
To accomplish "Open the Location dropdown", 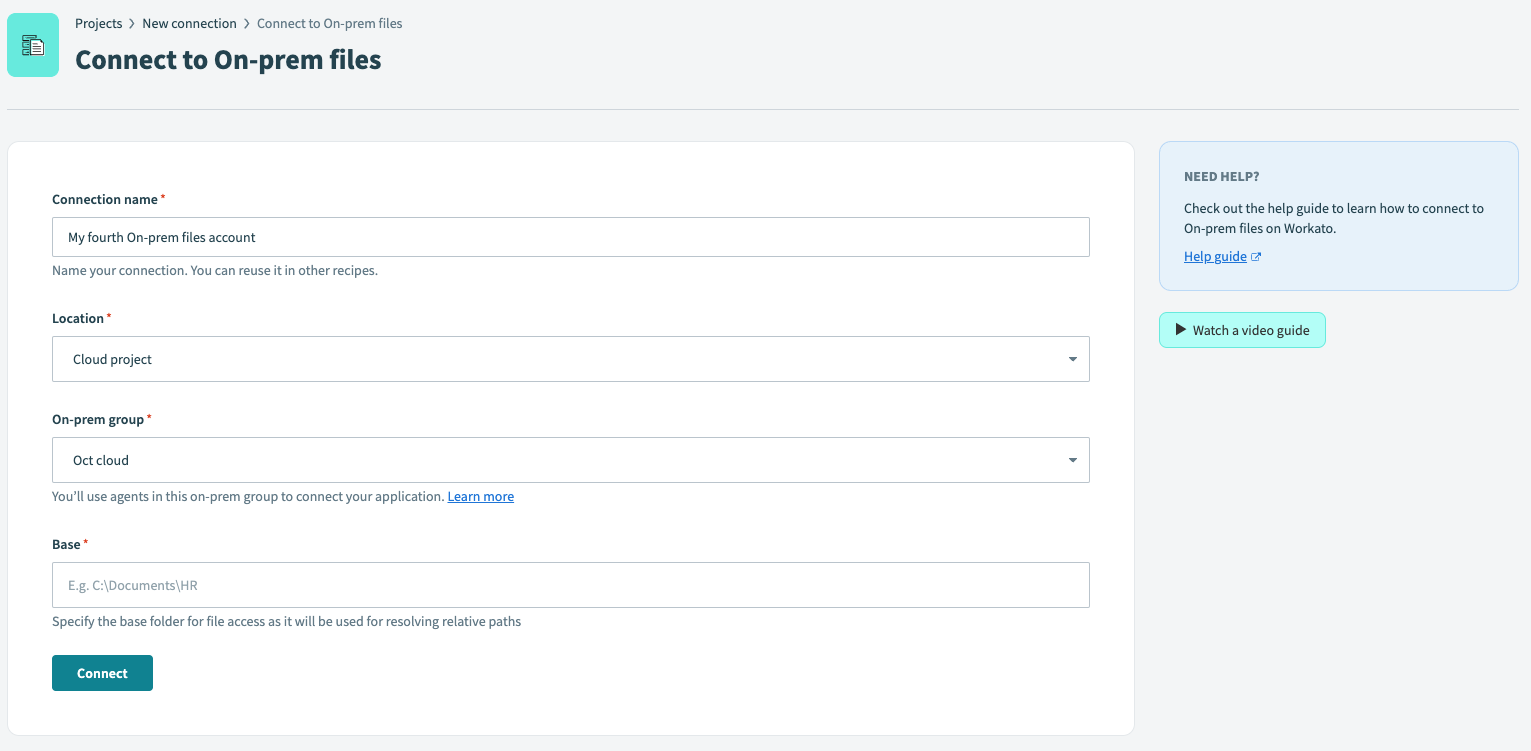I will tap(570, 358).
